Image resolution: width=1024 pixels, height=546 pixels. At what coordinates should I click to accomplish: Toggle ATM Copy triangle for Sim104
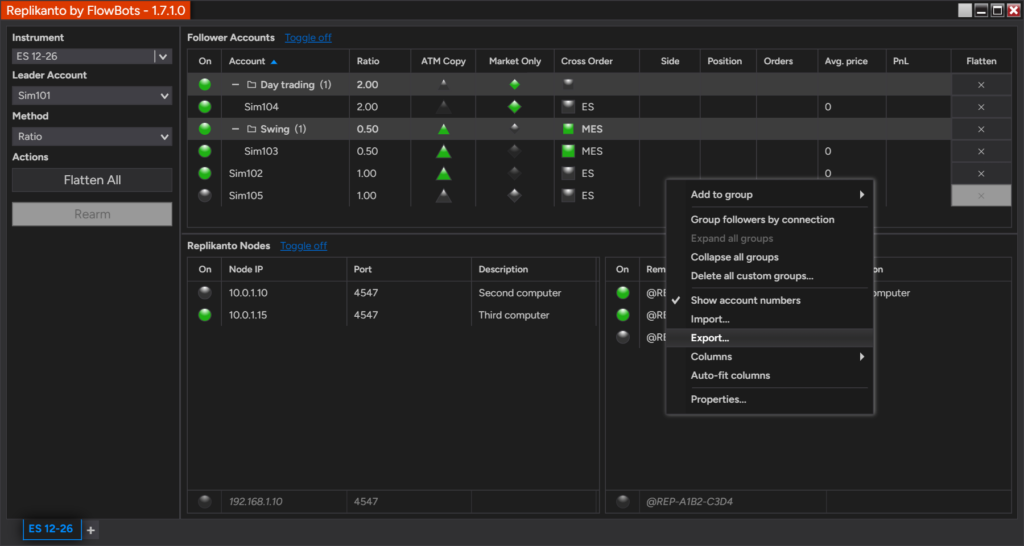click(x=443, y=107)
